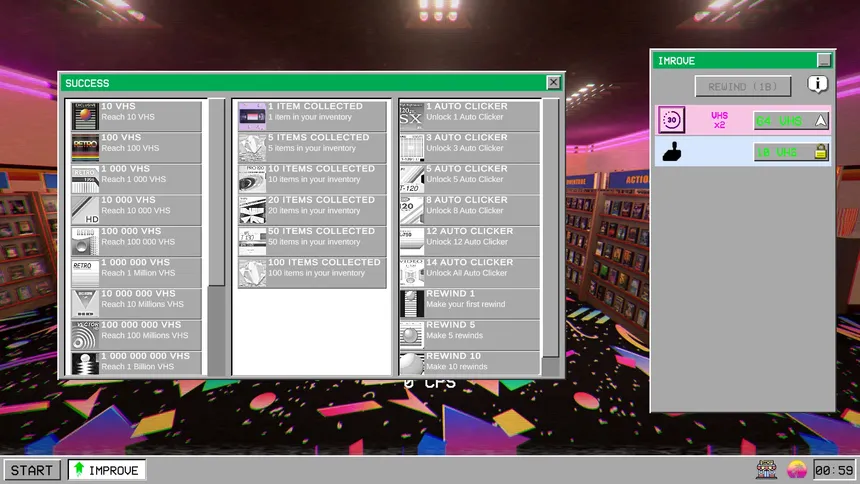Image resolution: width=860 pixels, height=484 pixels.
Task: Click the 5 Auto Clicker T-120 icon
Action: coord(412,178)
